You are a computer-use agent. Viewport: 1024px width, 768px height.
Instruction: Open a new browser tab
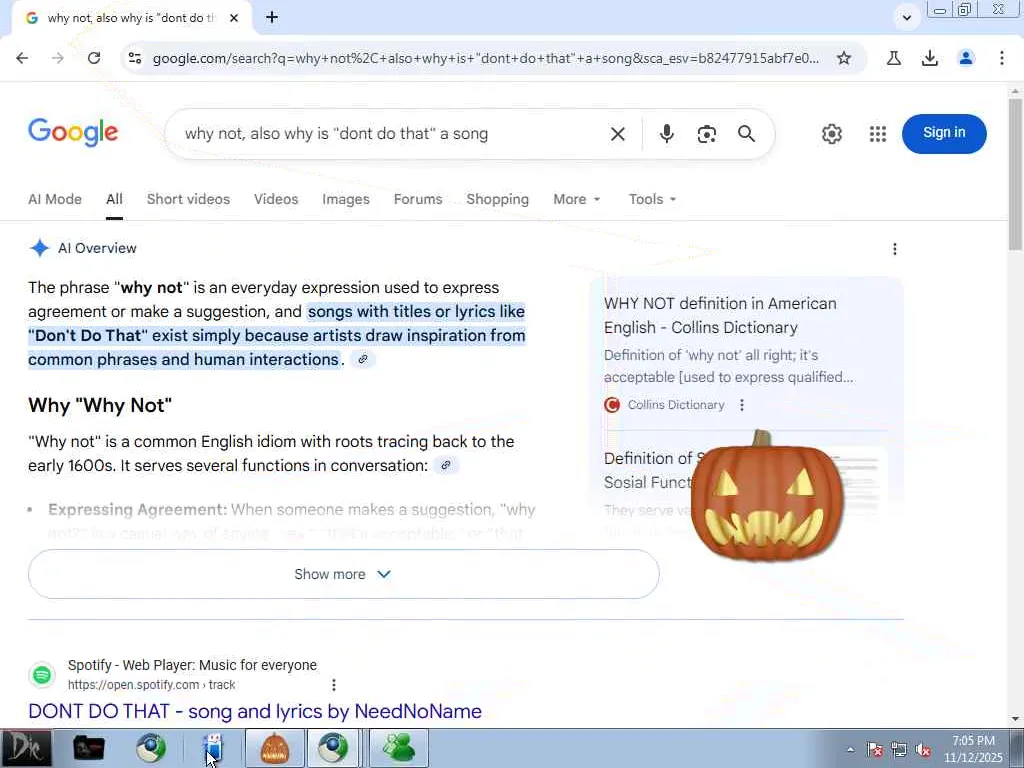pyautogui.click(x=272, y=18)
